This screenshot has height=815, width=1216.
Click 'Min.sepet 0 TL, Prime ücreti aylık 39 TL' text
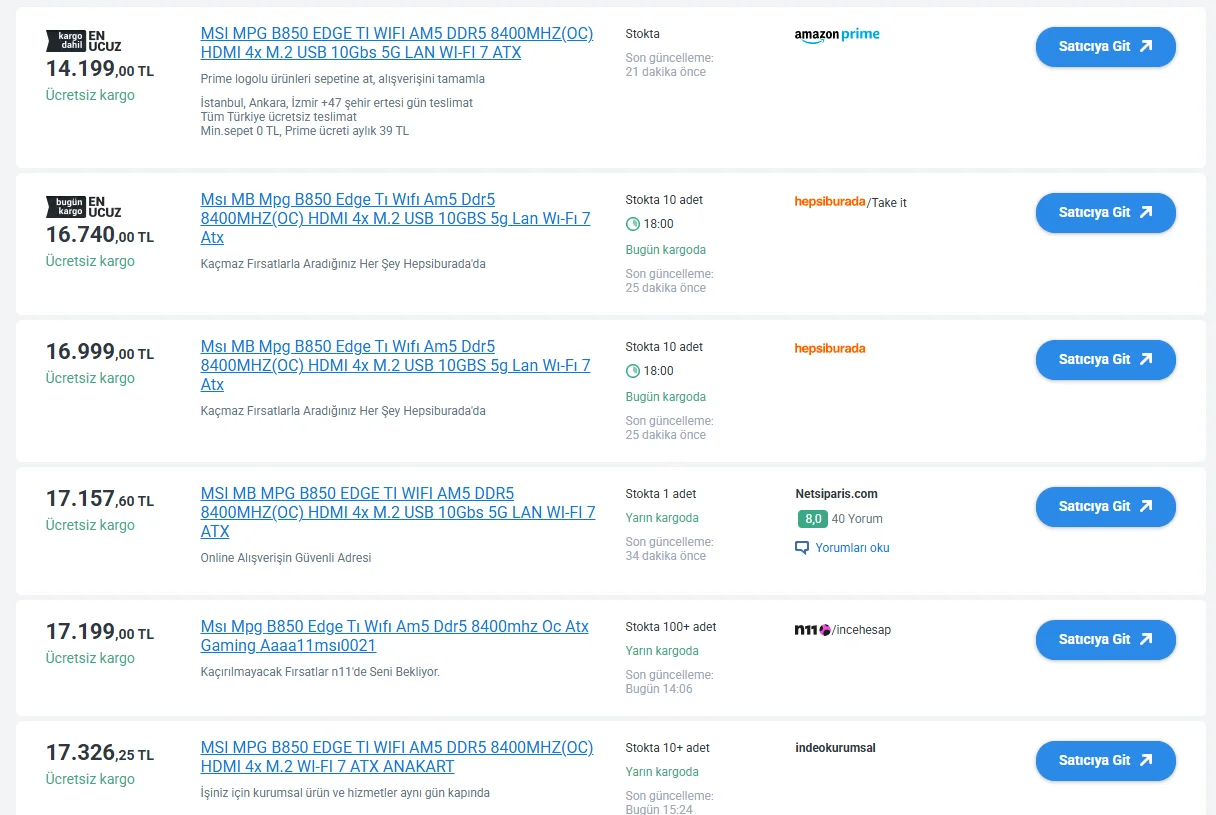click(x=305, y=131)
